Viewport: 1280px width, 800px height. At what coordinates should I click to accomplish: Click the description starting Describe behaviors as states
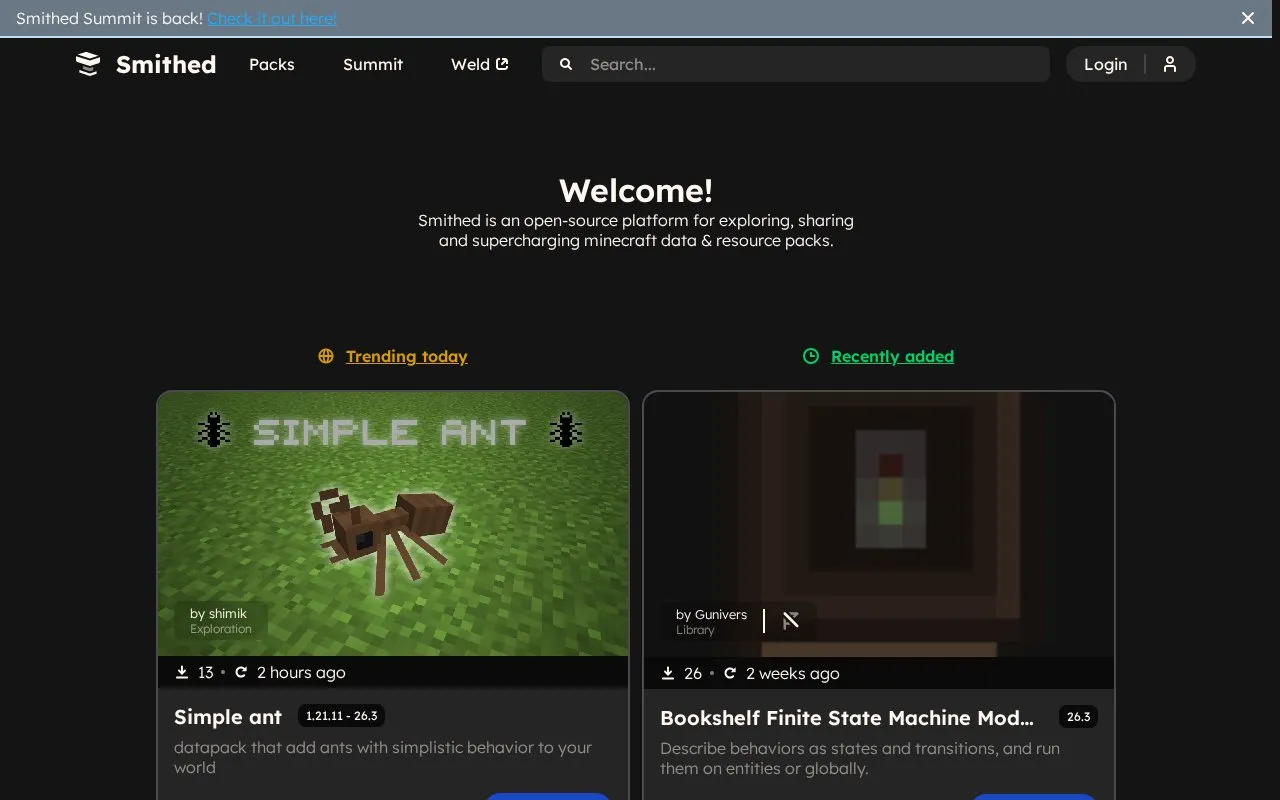click(x=860, y=758)
